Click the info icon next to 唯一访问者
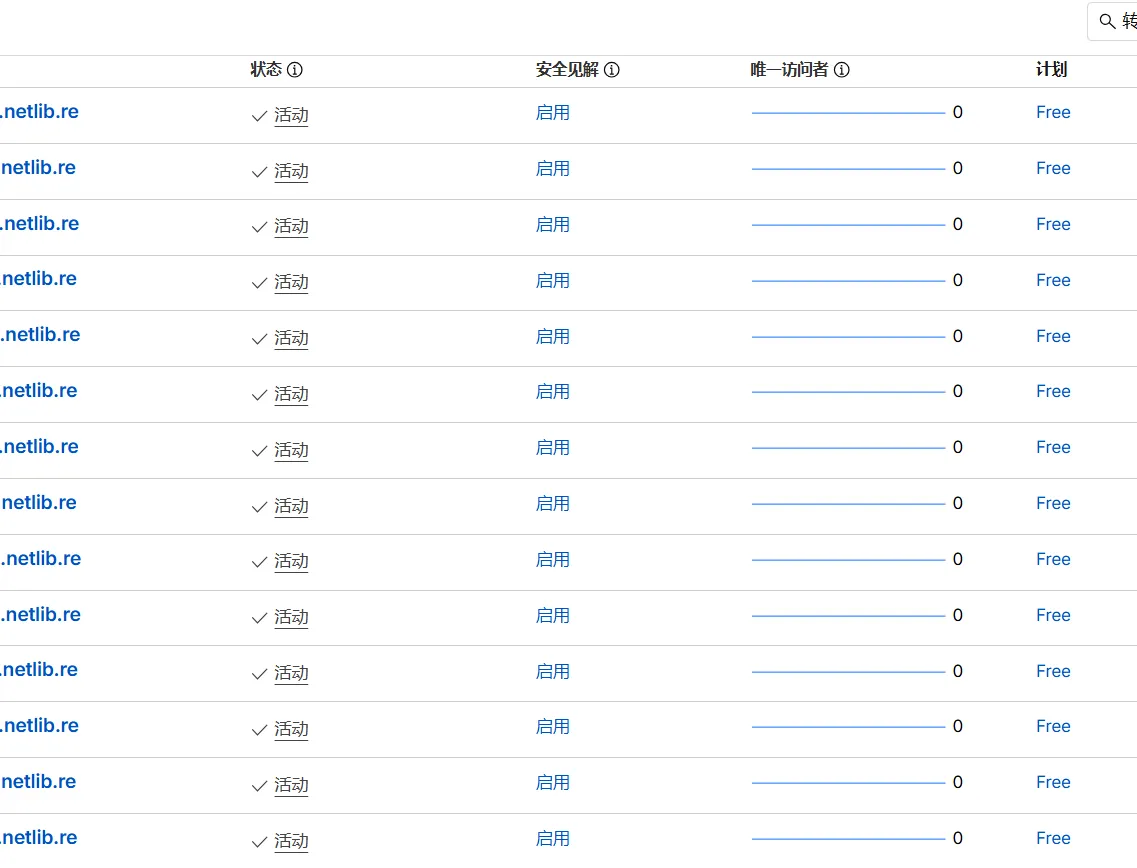Image resolution: width=1137 pixels, height=868 pixels. [842, 70]
